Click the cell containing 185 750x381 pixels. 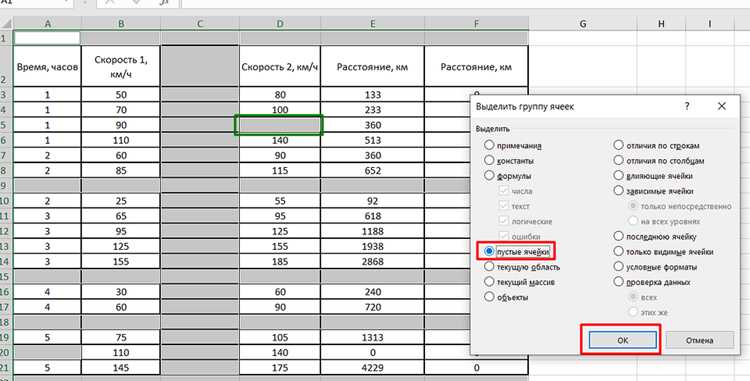coord(280,261)
